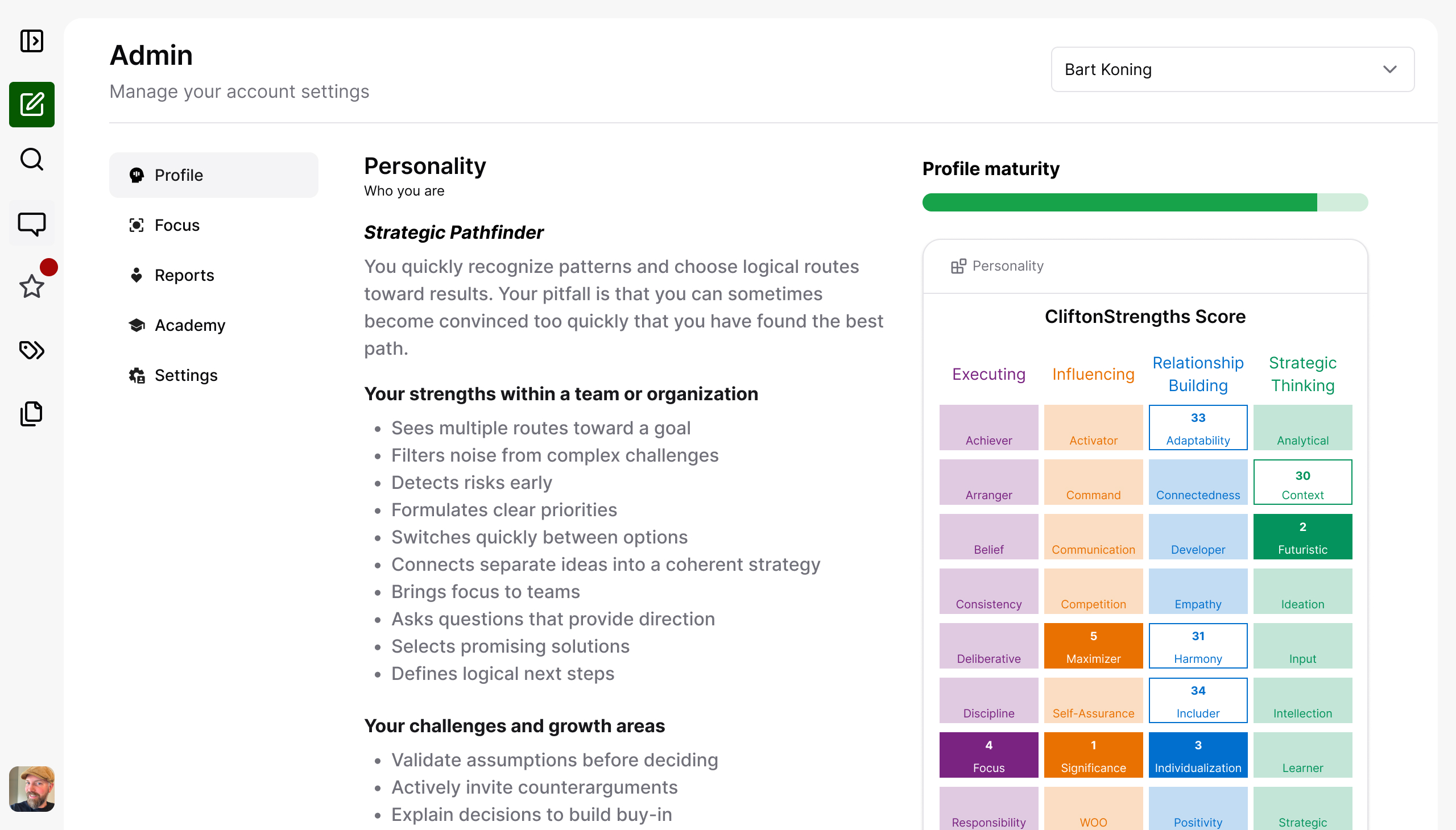
Task: Expand the left sidebar panel
Action: pos(32,41)
